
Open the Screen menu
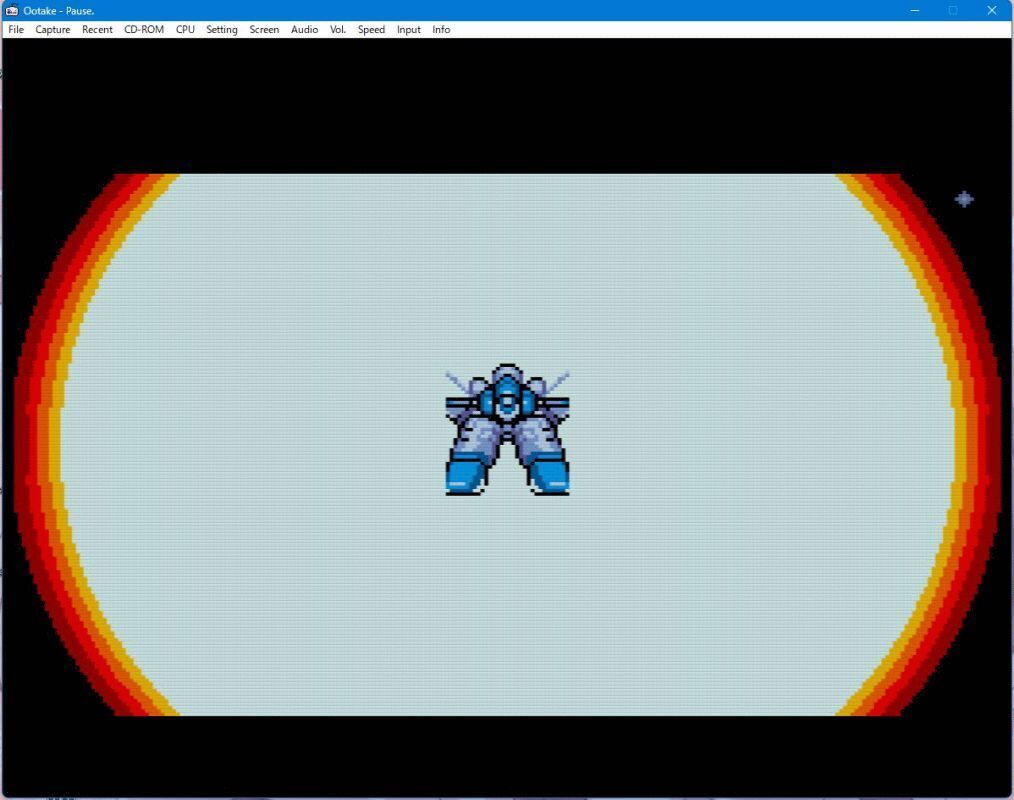coord(264,30)
